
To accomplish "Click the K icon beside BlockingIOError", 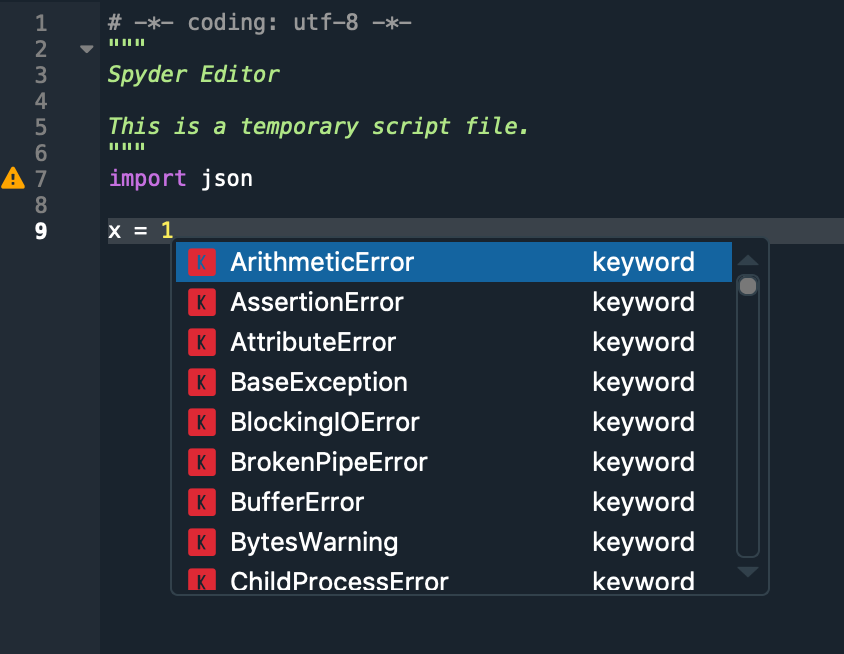I will coord(202,421).
